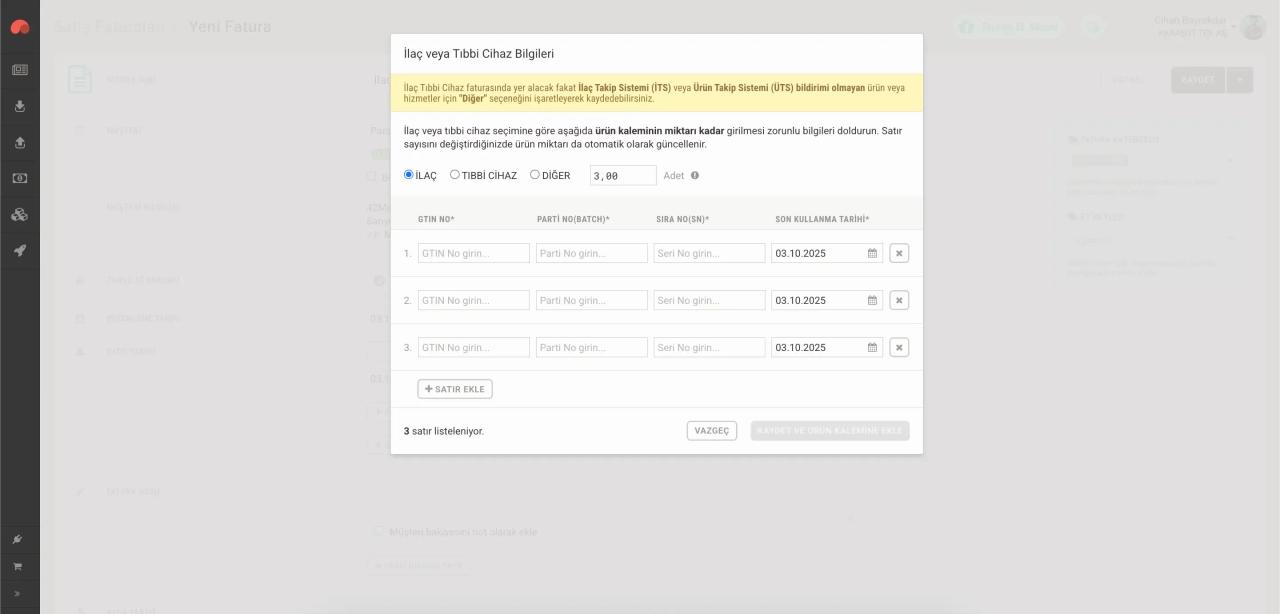This screenshot has height=614, width=1280.
Task: Open the stock boxes icon in sidebar
Action: (x=20, y=214)
